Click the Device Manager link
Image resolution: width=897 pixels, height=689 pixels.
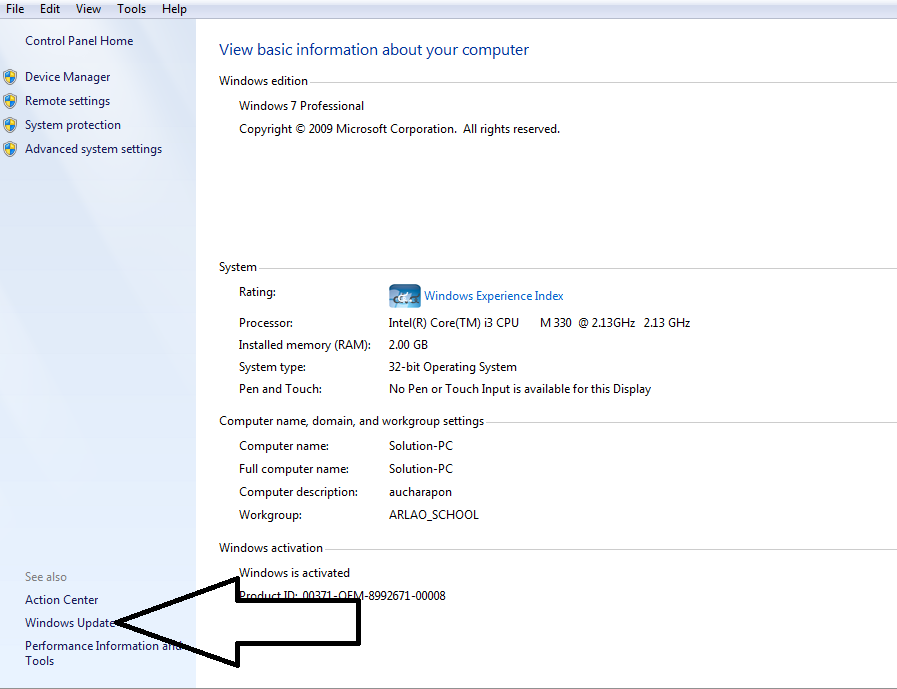[68, 77]
